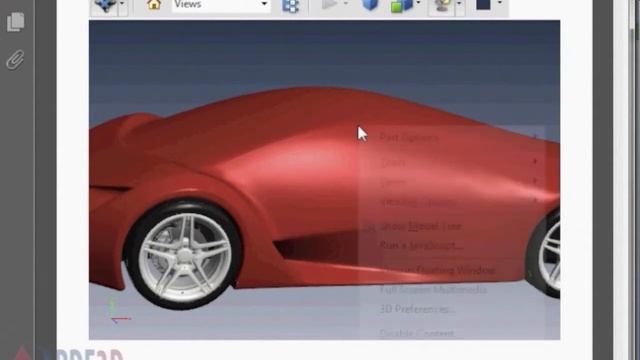640x360 pixels.
Task: Open the Attachments paperclip panel icon
Action: tap(16, 60)
